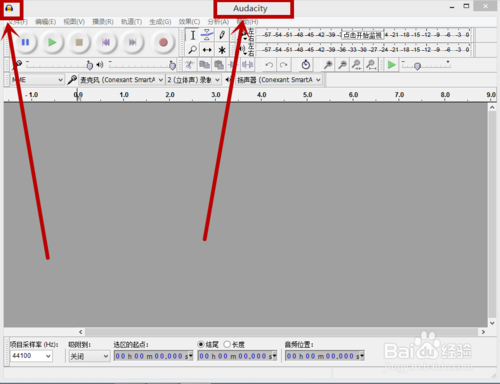
Task: Click the Play-at-speed green arrow
Action: (392, 65)
